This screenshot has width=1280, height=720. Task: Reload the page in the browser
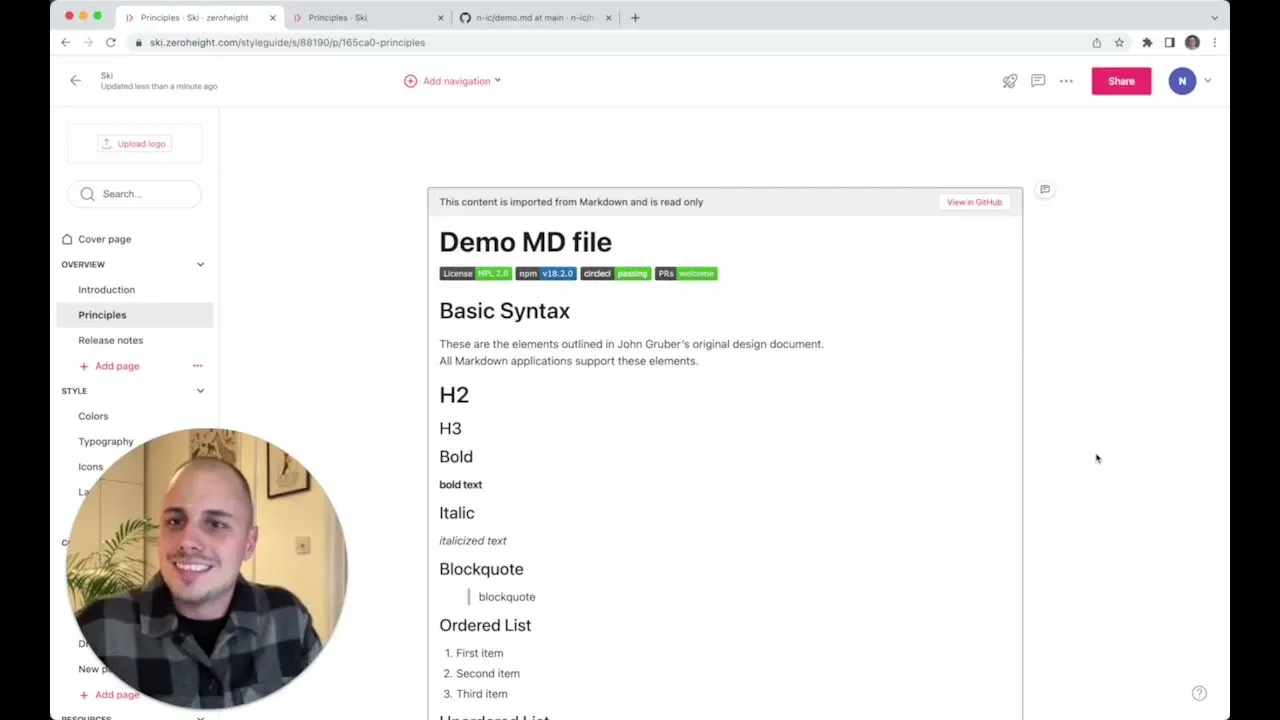coord(111,42)
